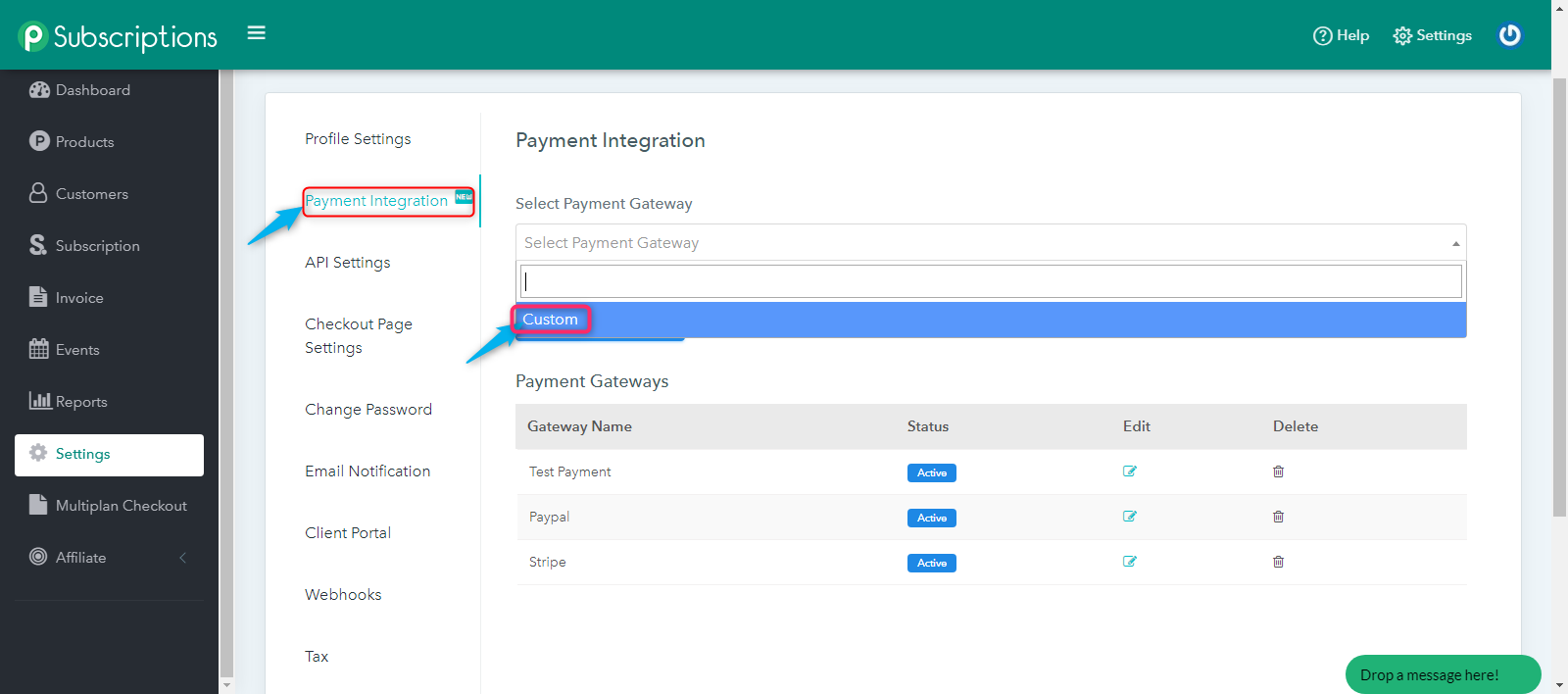Open the Select Payment Gateway dropdown

click(991, 243)
